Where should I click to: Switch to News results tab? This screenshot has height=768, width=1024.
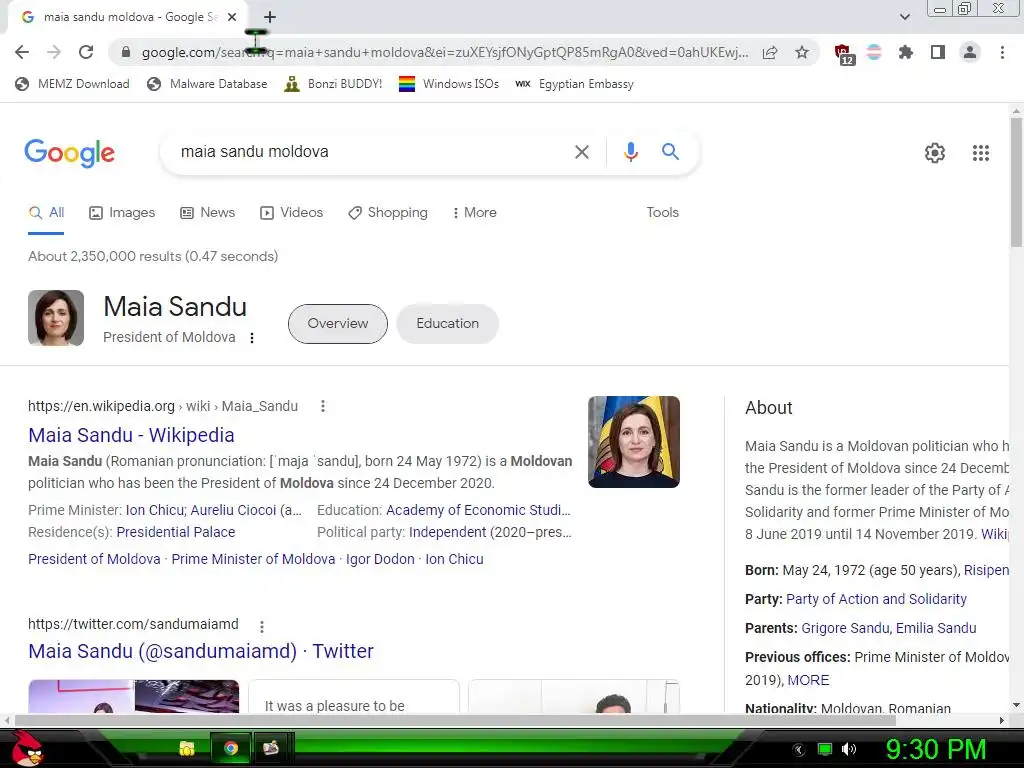[x=208, y=213]
